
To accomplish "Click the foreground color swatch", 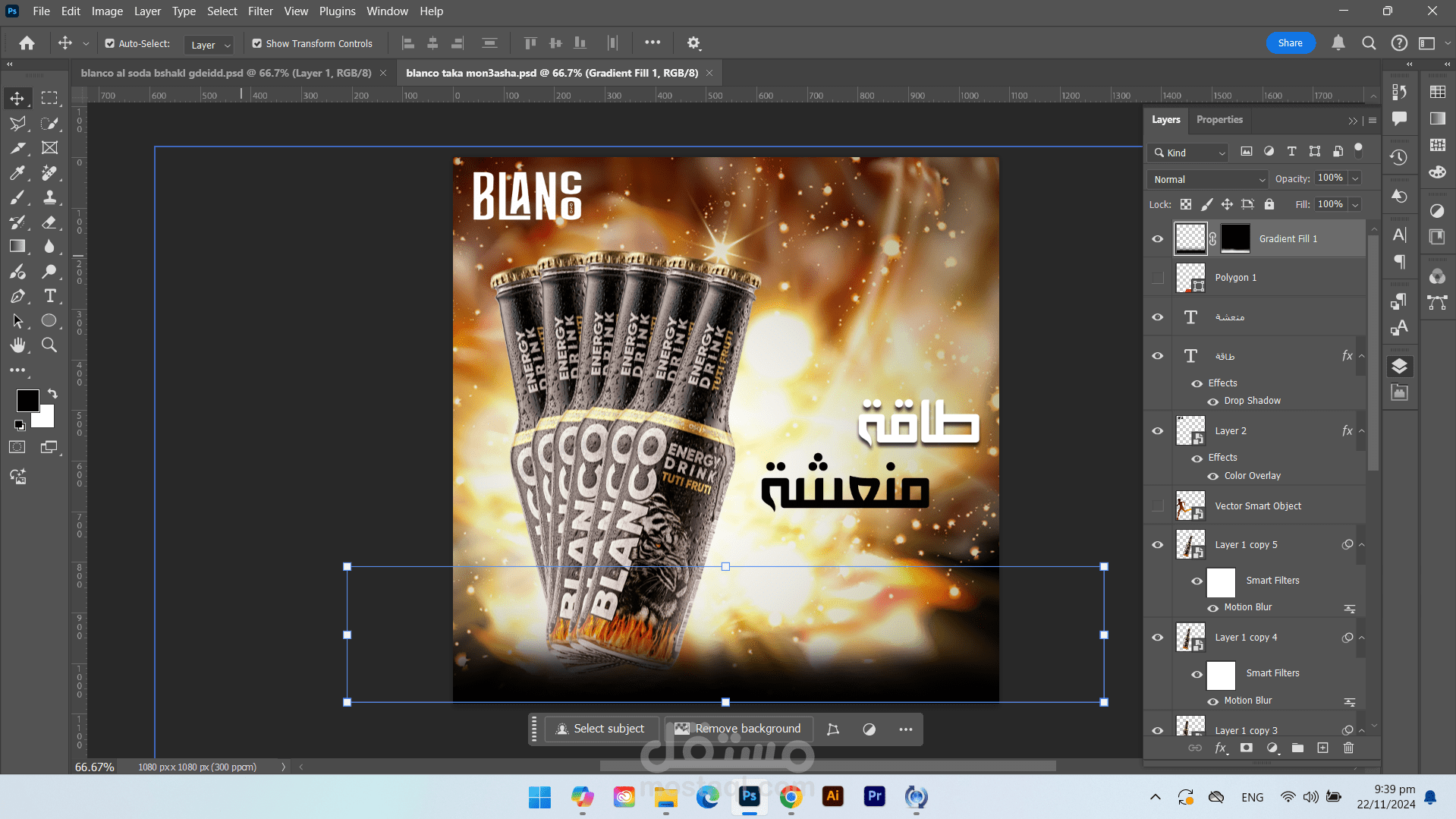I will point(27,400).
